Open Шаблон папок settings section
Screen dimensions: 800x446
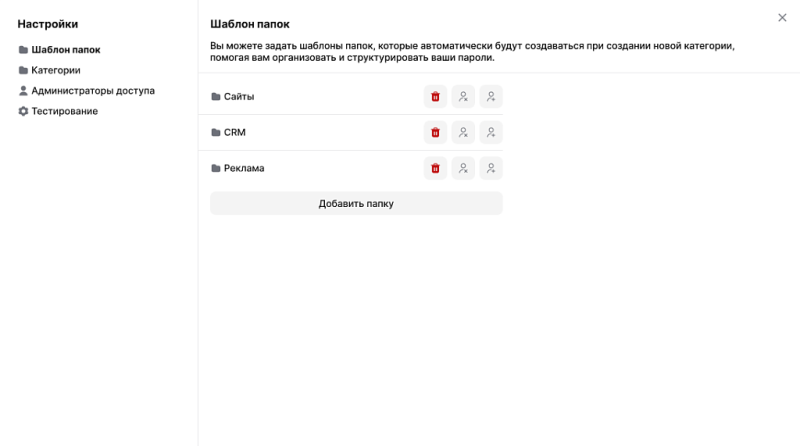[65, 50]
